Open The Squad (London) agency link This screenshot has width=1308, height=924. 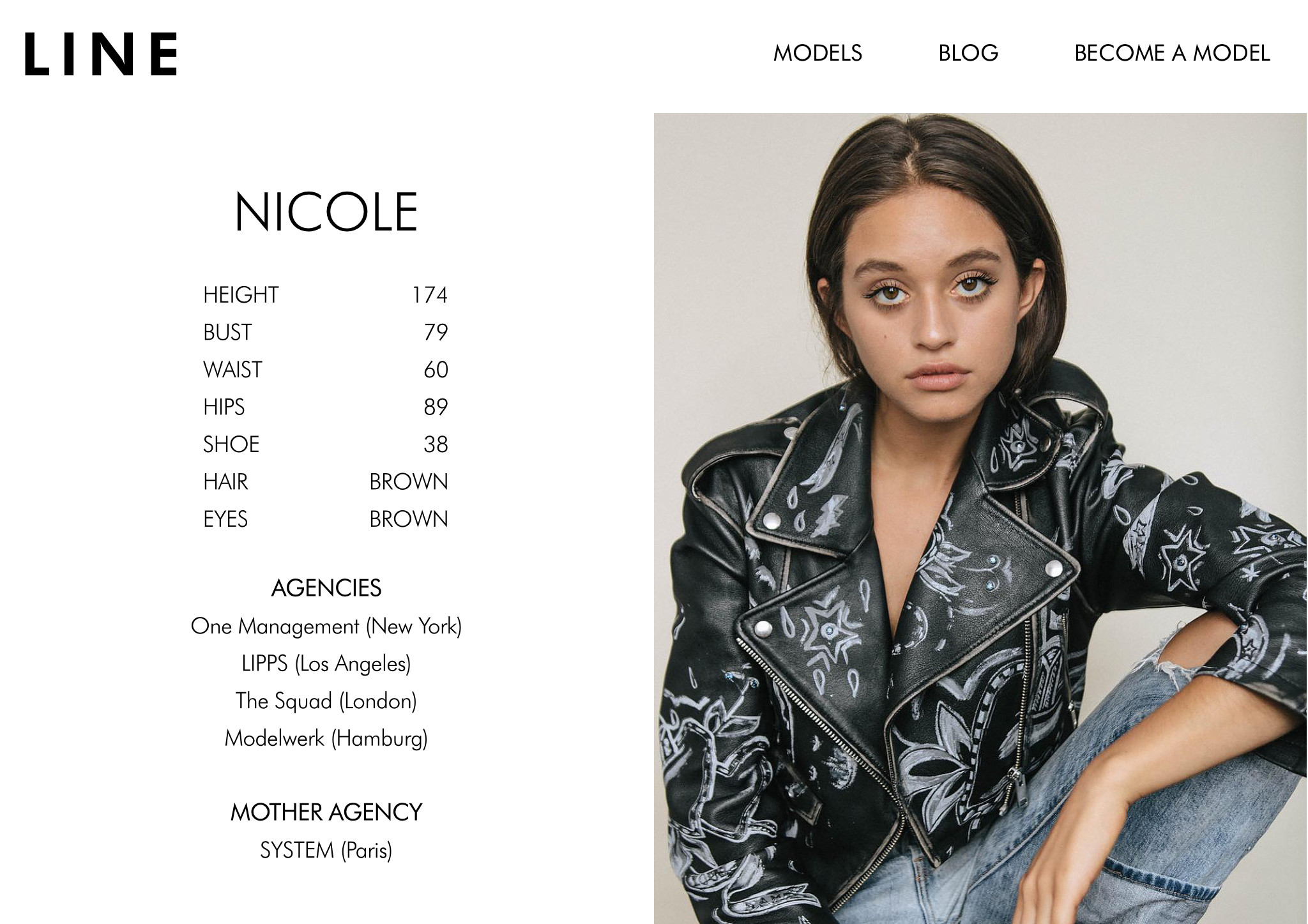[326, 701]
